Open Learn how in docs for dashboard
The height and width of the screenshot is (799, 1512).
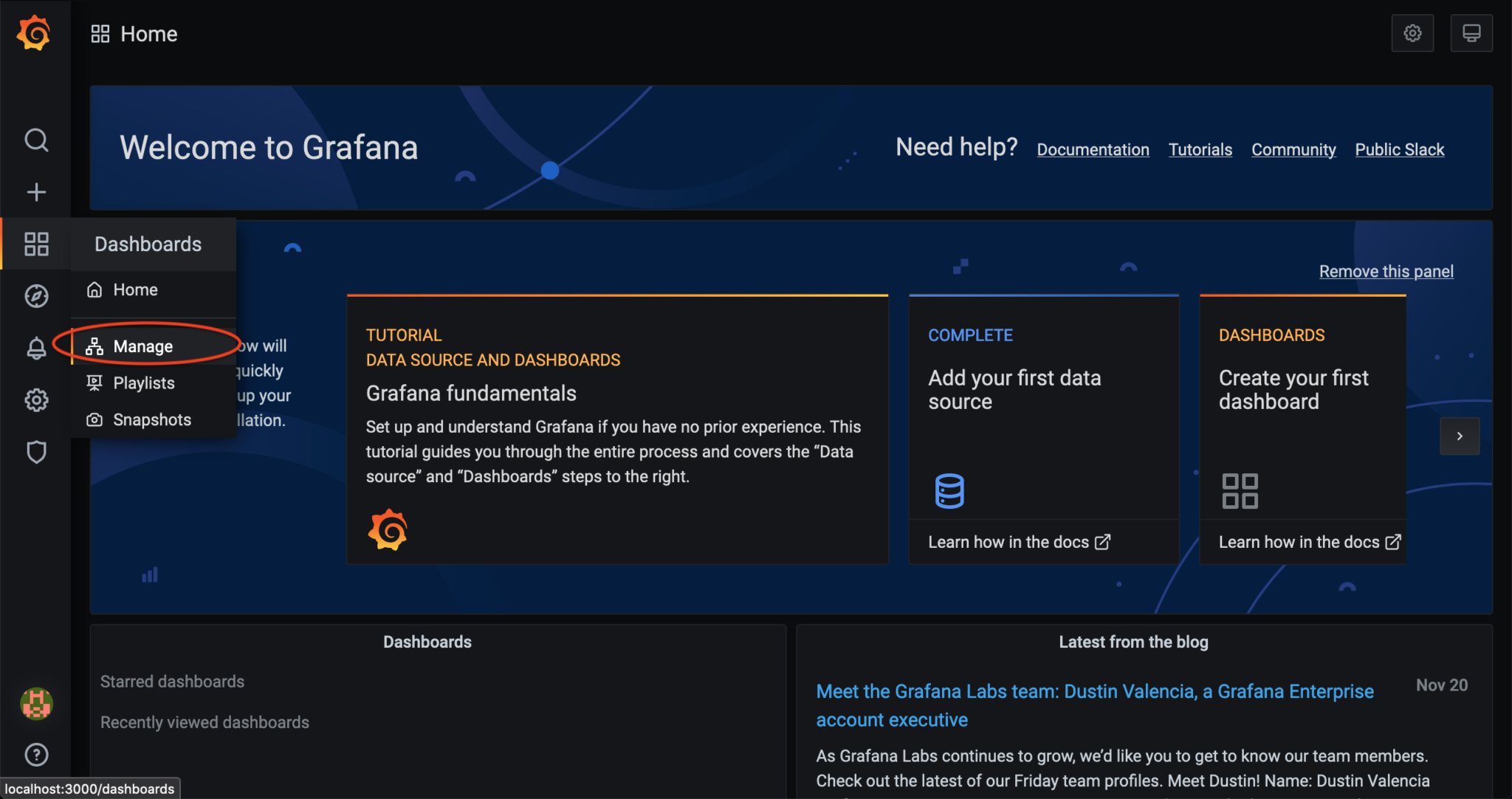[1310, 542]
